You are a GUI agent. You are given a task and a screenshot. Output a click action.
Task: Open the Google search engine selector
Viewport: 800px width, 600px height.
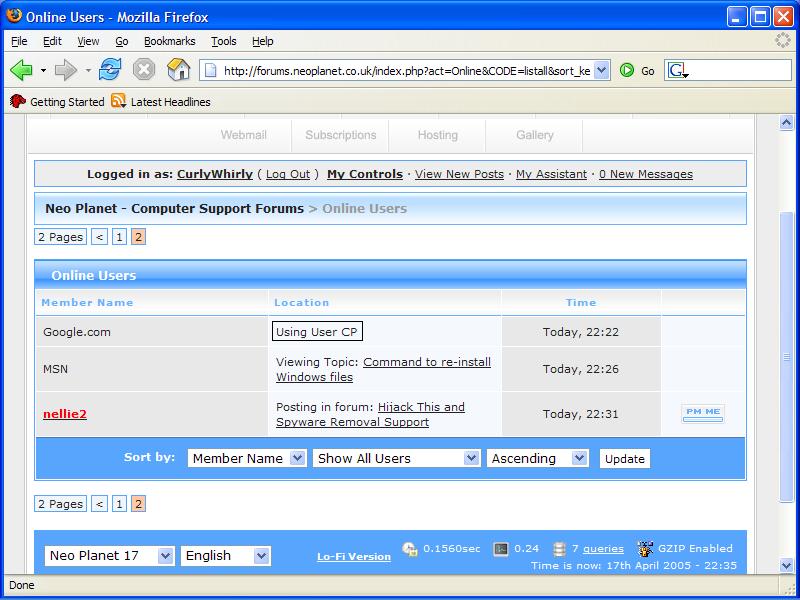pos(679,71)
